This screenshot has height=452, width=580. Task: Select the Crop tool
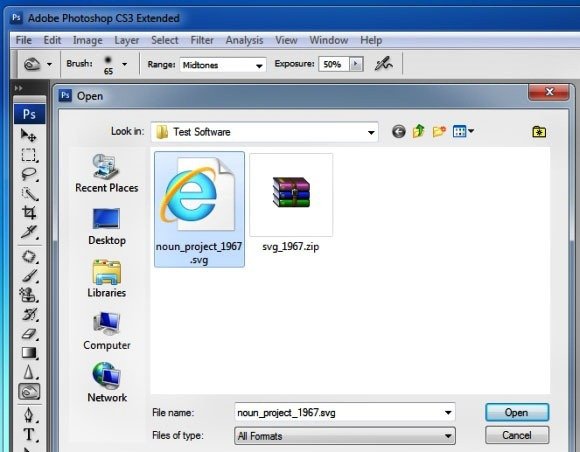click(28, 212)
